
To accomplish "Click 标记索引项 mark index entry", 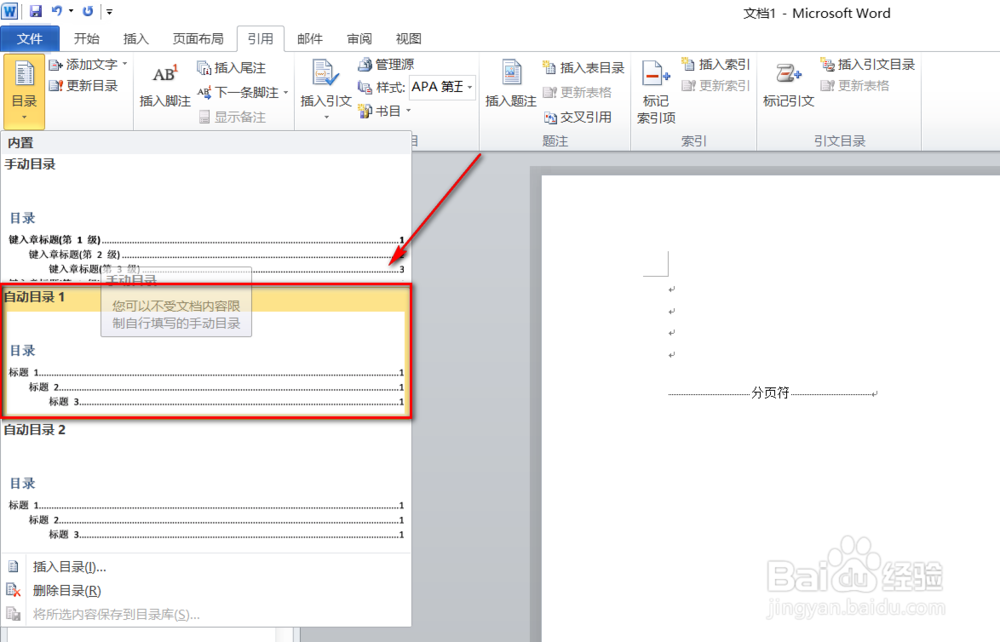I will tap(656, 92).
